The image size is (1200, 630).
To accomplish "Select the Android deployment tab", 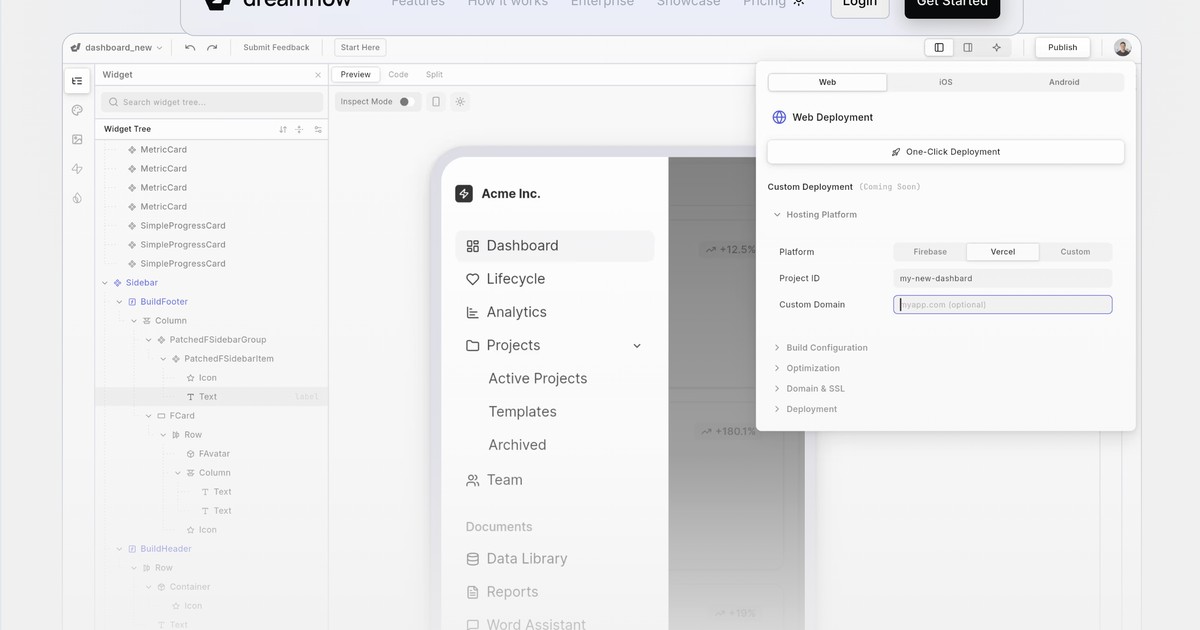I will pos(1064,82).
